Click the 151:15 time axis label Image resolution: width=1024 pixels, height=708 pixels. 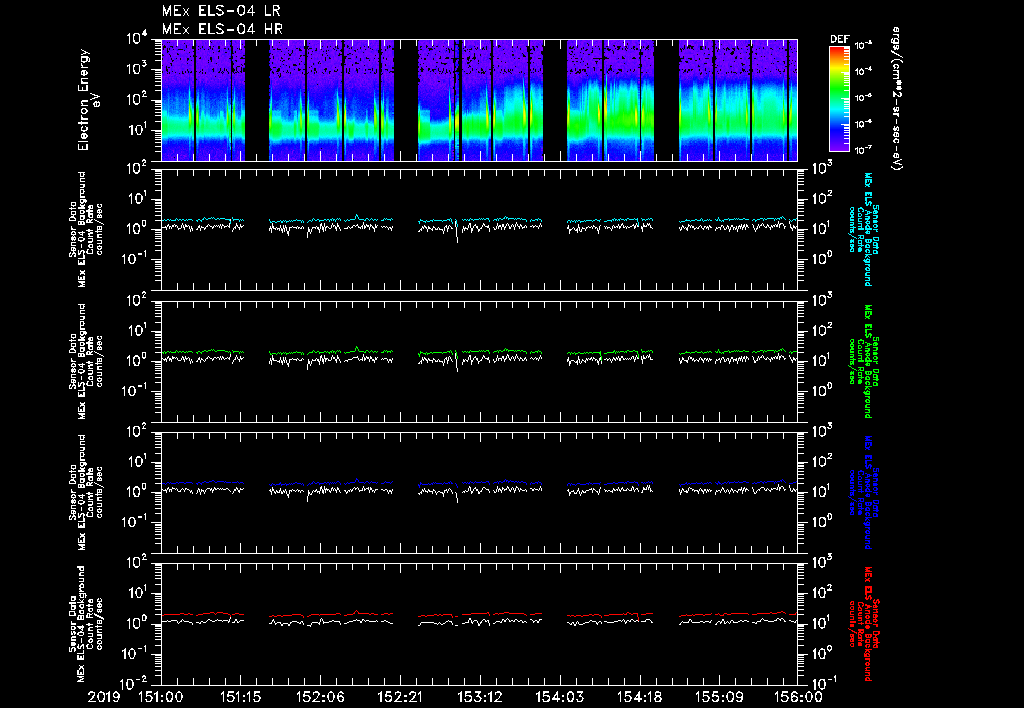[241, 697]
